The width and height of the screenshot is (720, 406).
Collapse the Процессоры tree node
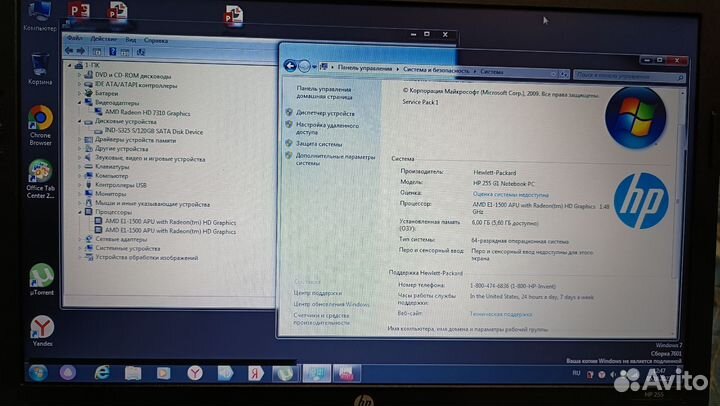pyautogui.click(x=80, y=212)
